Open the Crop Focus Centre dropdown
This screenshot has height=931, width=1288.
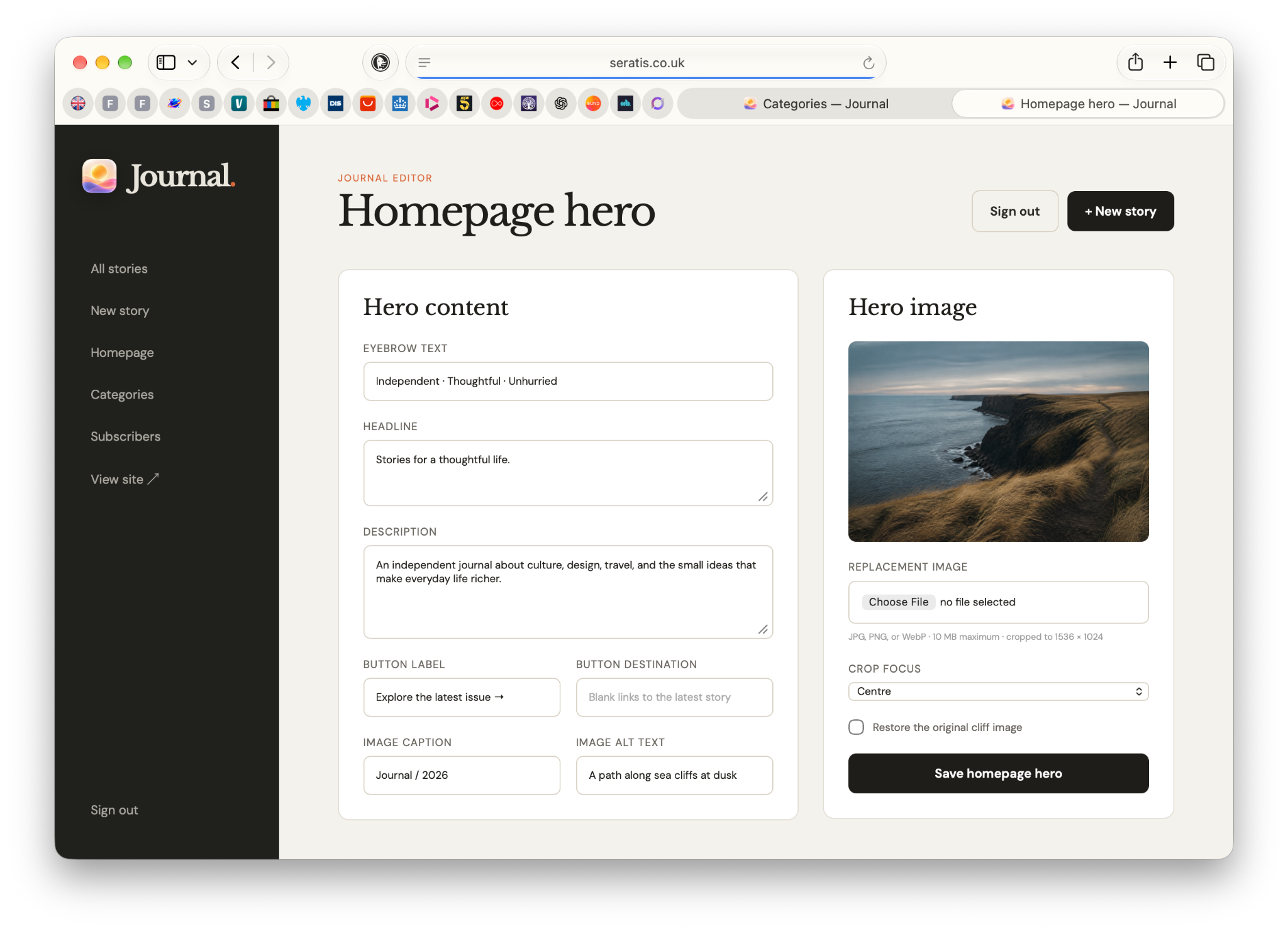point(998,691)
